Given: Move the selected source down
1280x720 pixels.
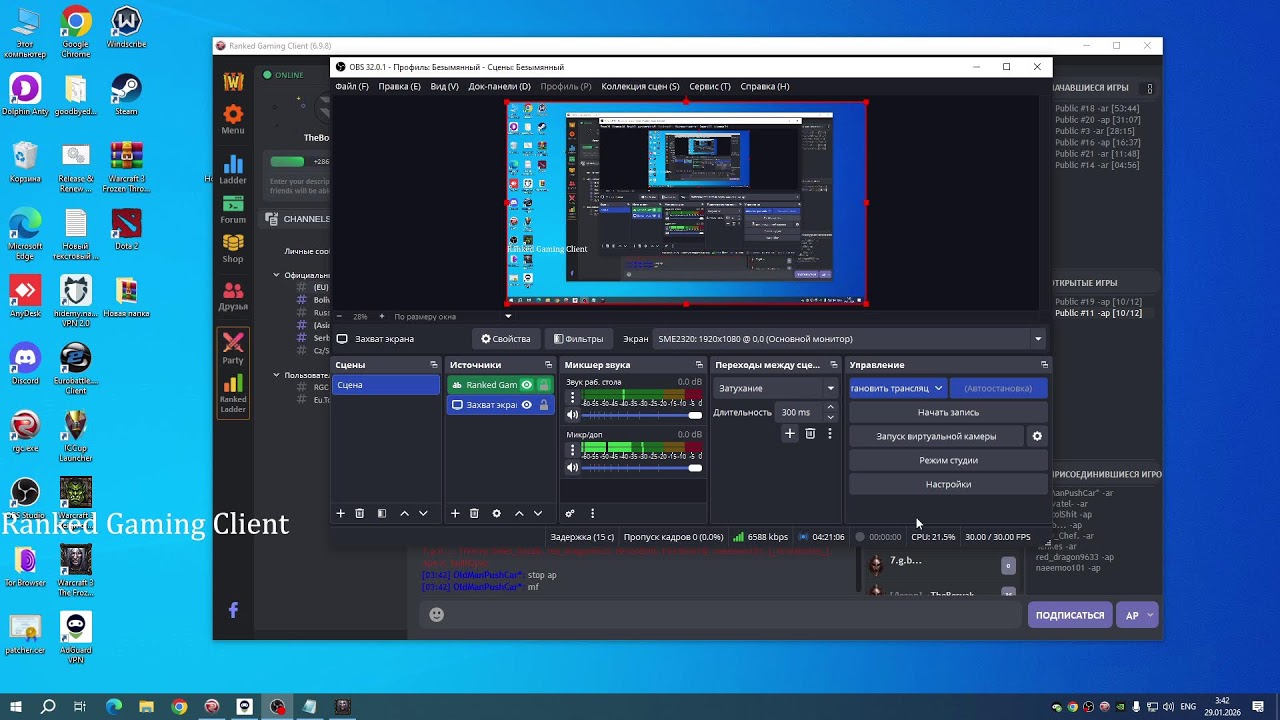Looking at the screenshot, I should [538, 513].
